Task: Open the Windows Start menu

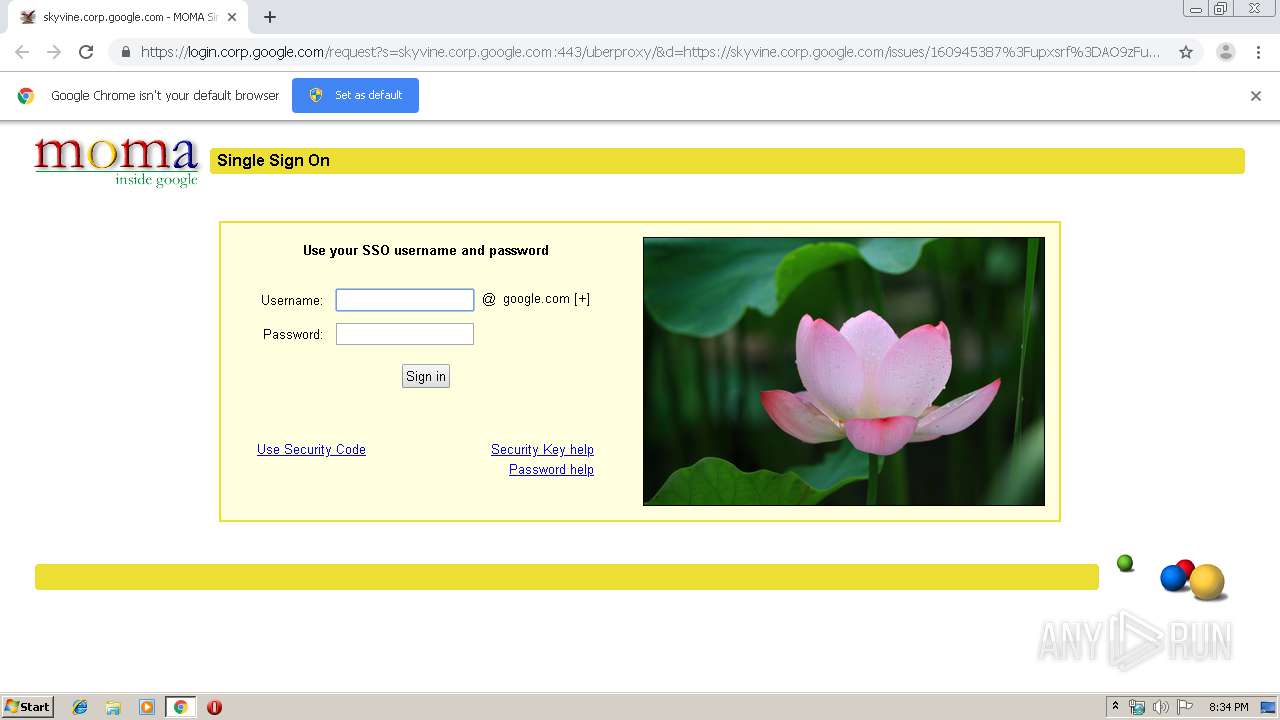Action: pyautogui.click(x=27, y=706)
